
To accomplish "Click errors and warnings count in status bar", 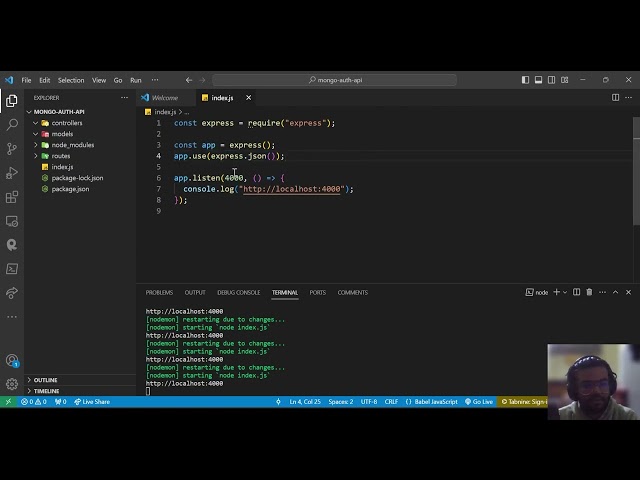I will tap(34, 402).
